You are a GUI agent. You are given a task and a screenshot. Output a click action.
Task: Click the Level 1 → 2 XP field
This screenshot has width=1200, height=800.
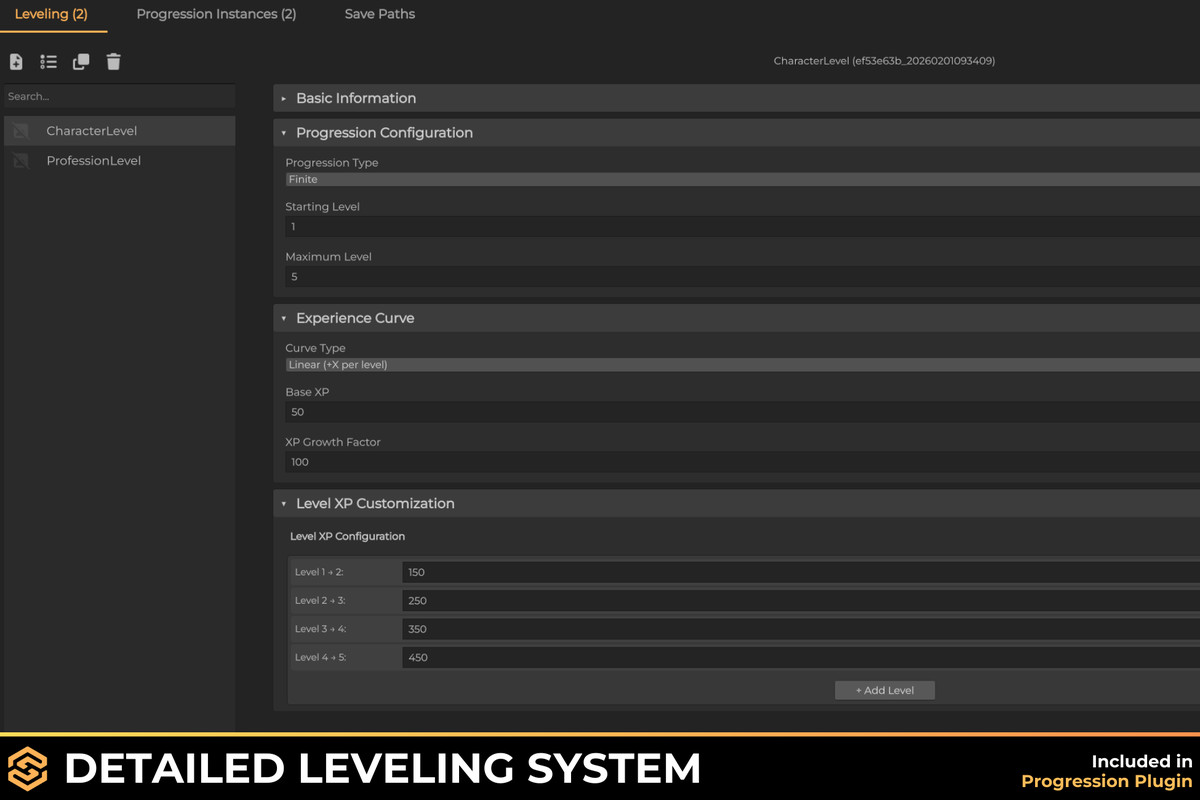(x=801, y=572)
